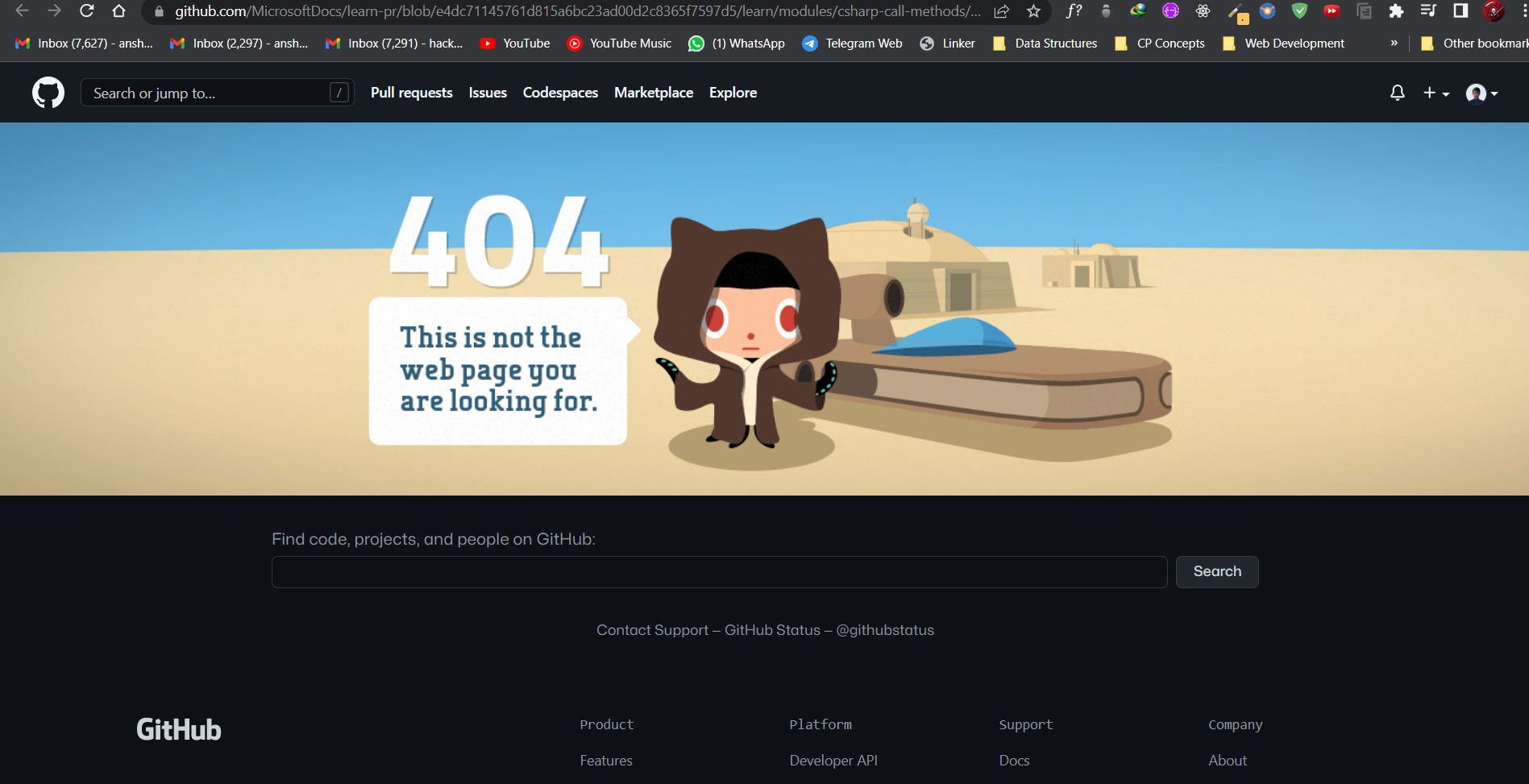Click the color picker eyedropper extension icon
This screenshot has height=784, width=1529.
(x=1236, y=13)
